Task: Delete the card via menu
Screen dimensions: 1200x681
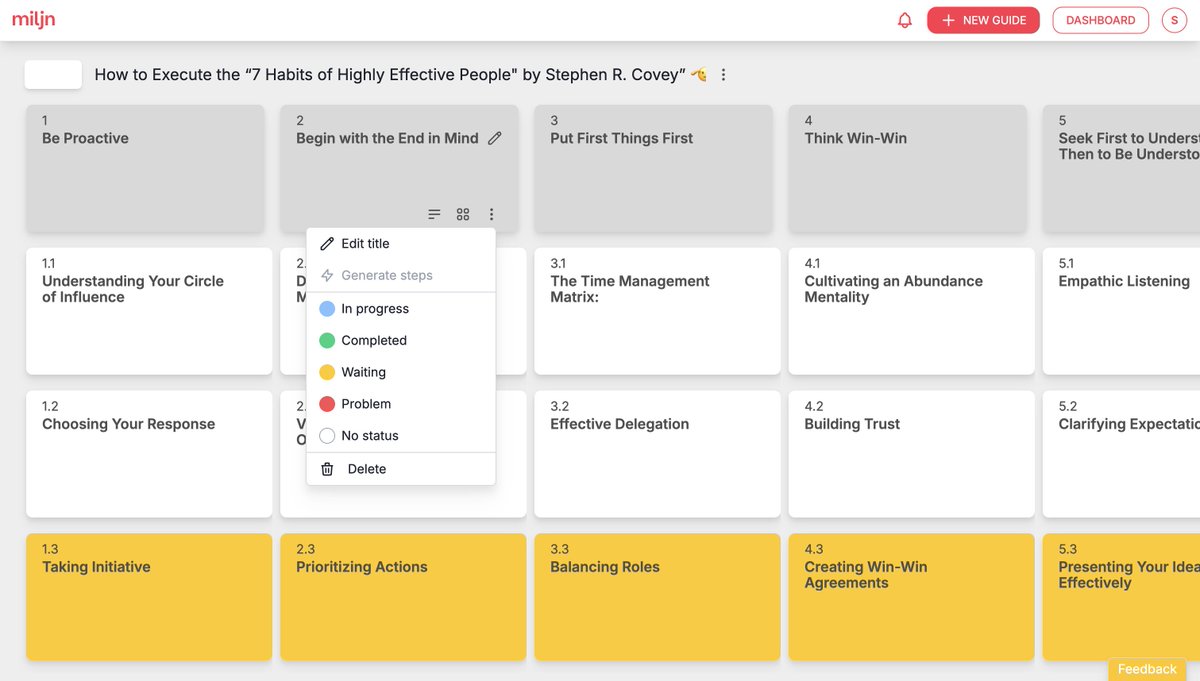Action: tap(401, 469)
